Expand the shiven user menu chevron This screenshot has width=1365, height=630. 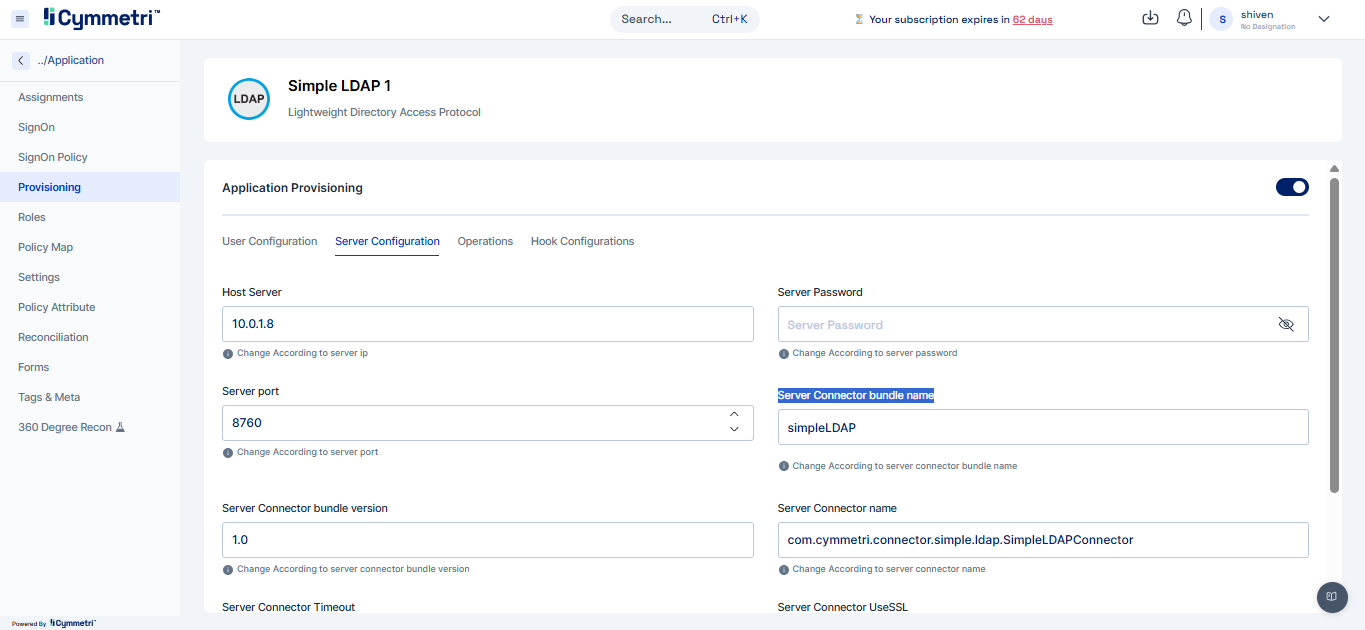(1324, 19)
